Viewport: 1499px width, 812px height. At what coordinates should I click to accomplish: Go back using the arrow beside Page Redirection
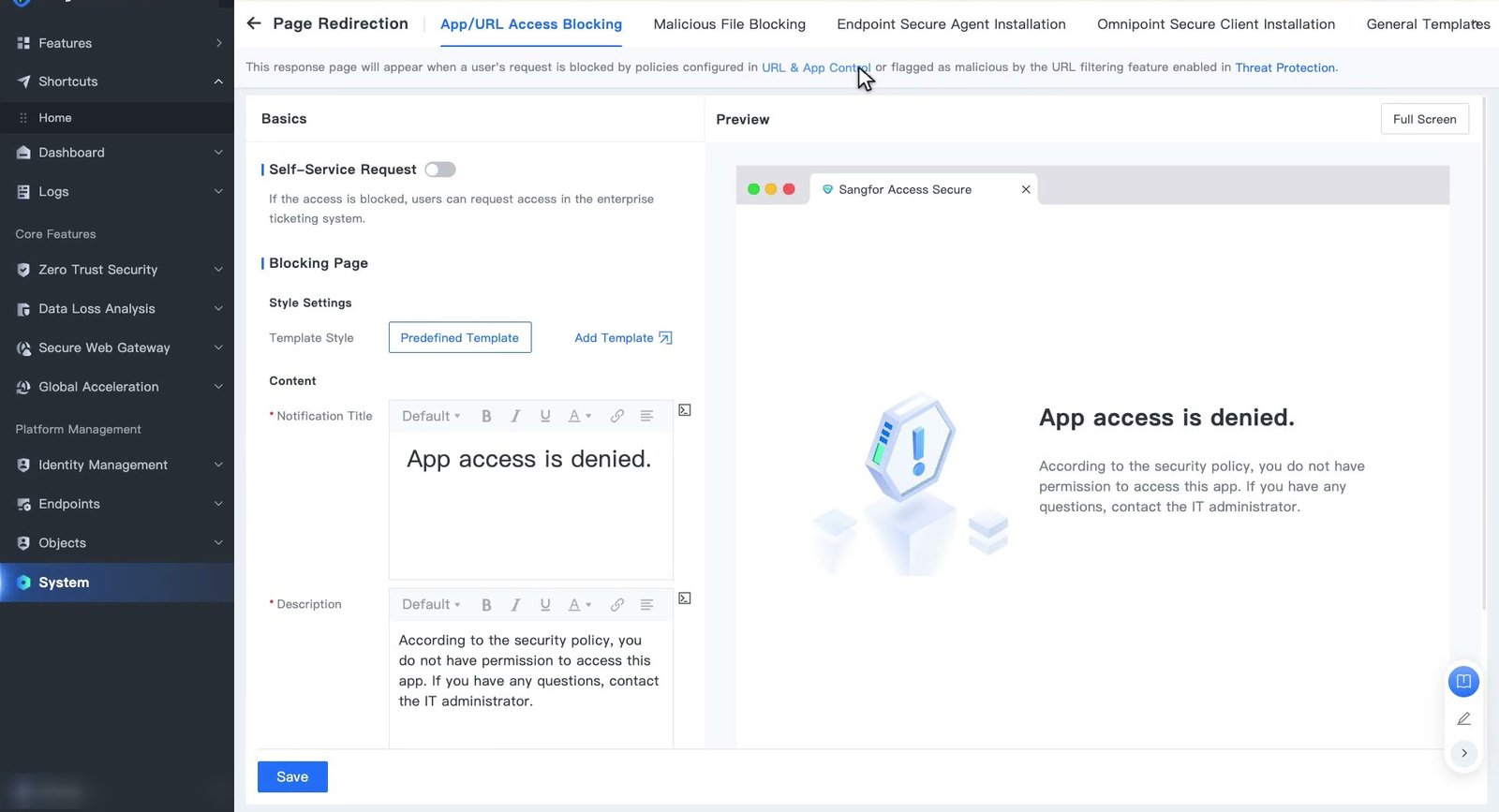(254, 23)
